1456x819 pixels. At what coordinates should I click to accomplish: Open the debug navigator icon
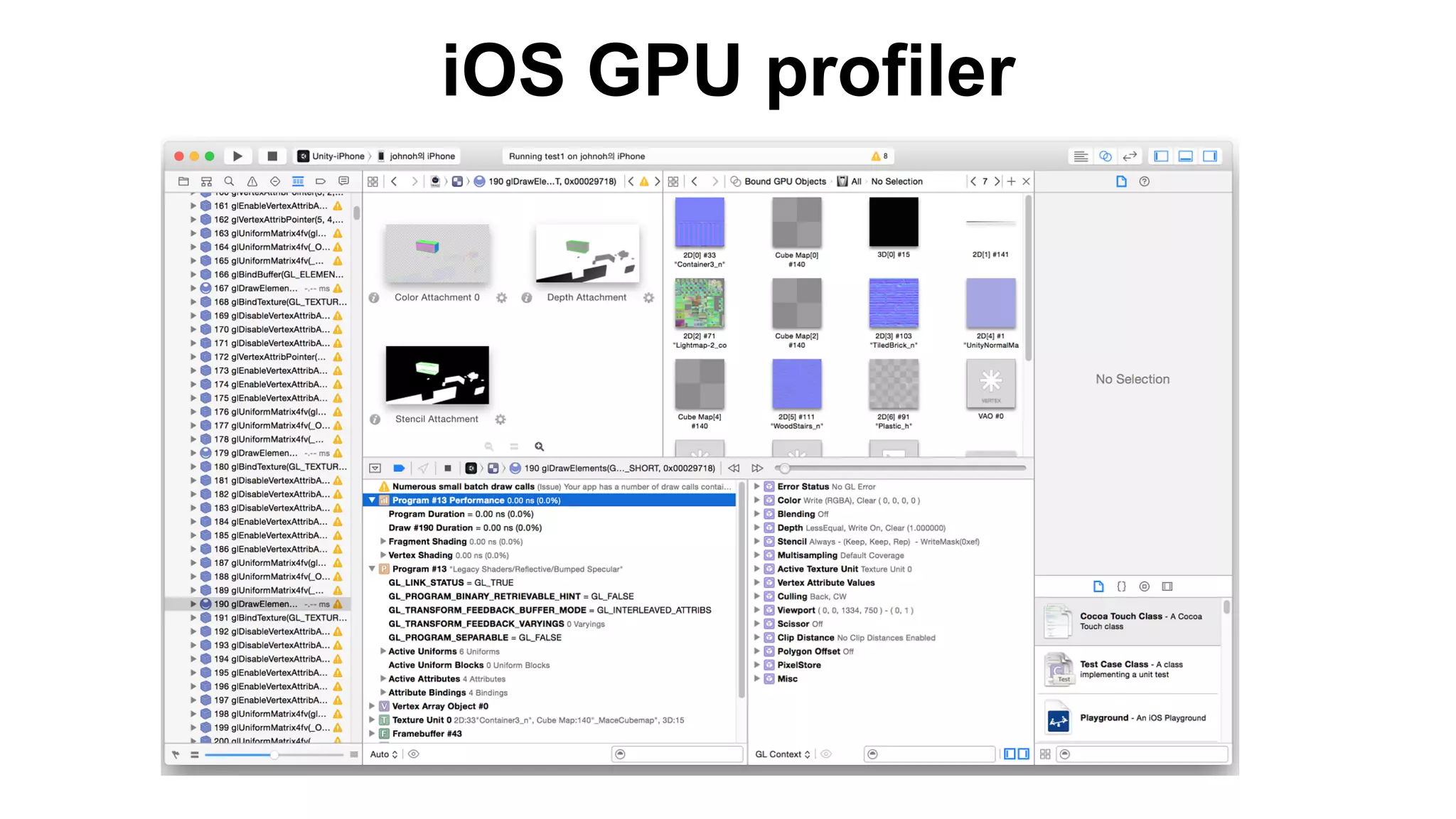click(x=298, y=181)
